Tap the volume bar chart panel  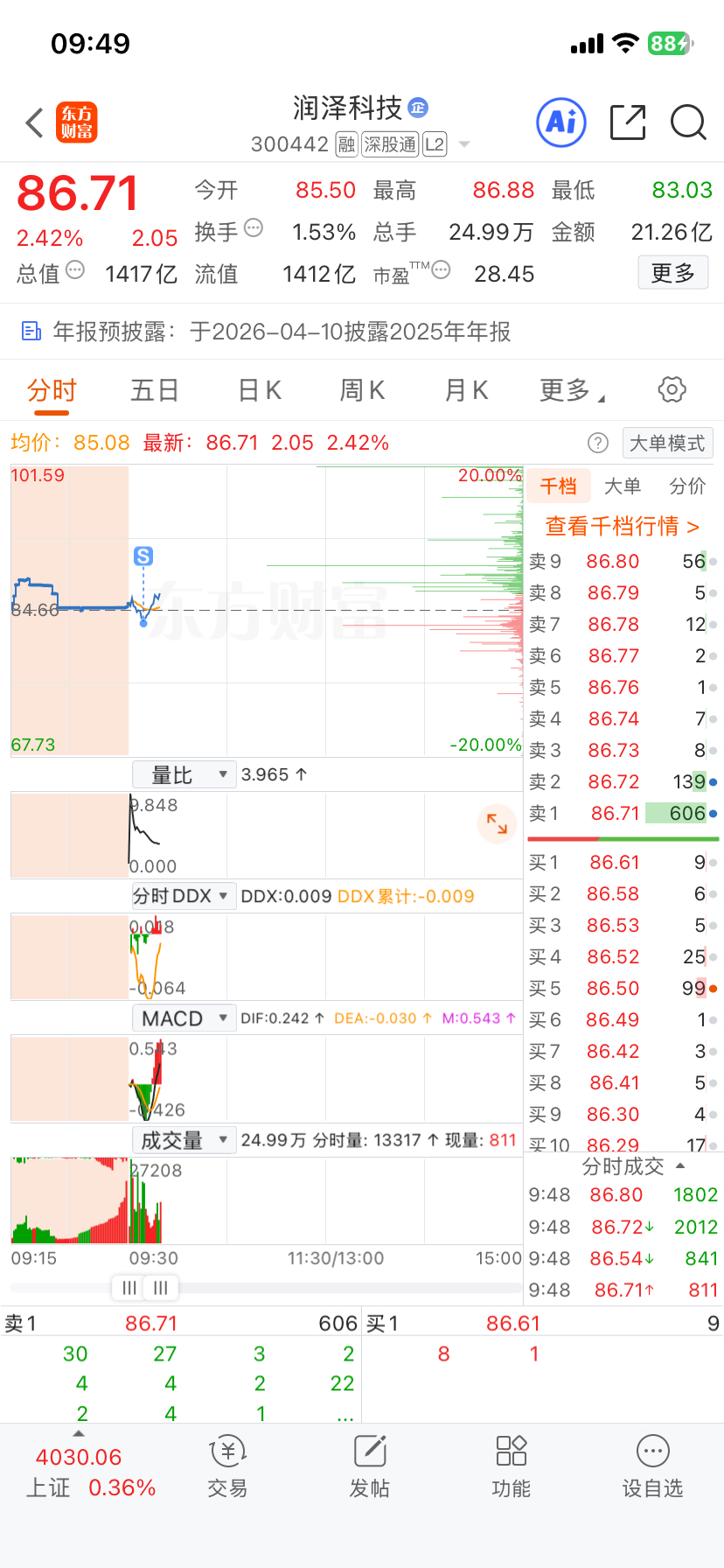point(267,1200)
